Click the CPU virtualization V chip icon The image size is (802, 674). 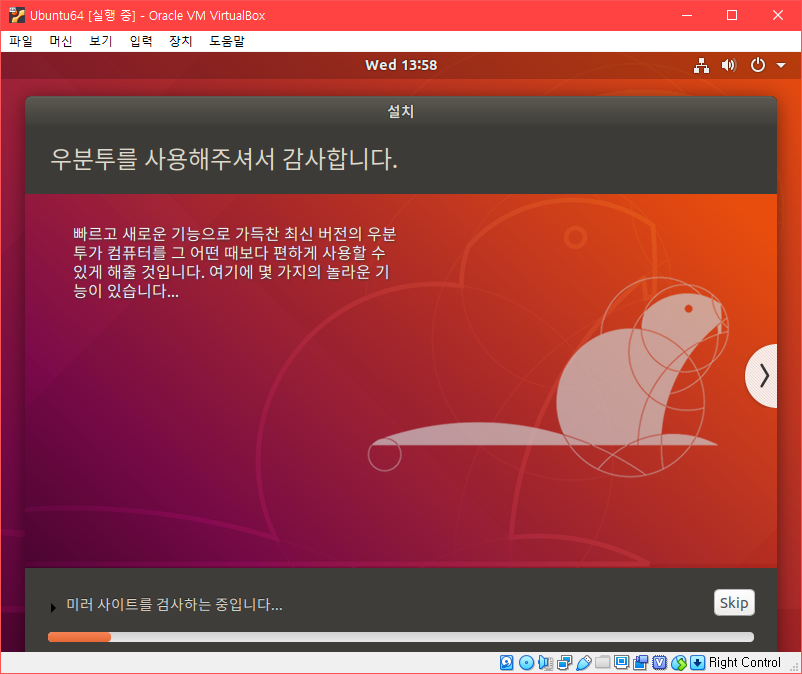(660, 662)
